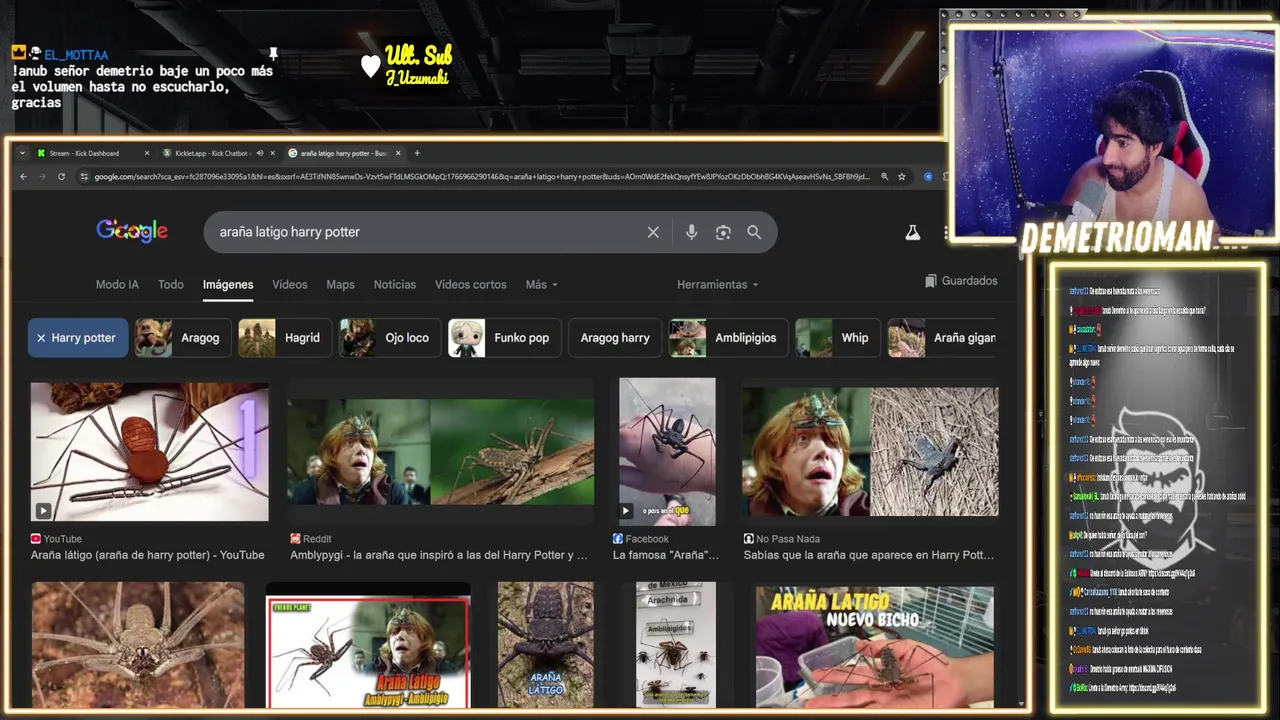Click the No Pasa Nada source label

788,539
